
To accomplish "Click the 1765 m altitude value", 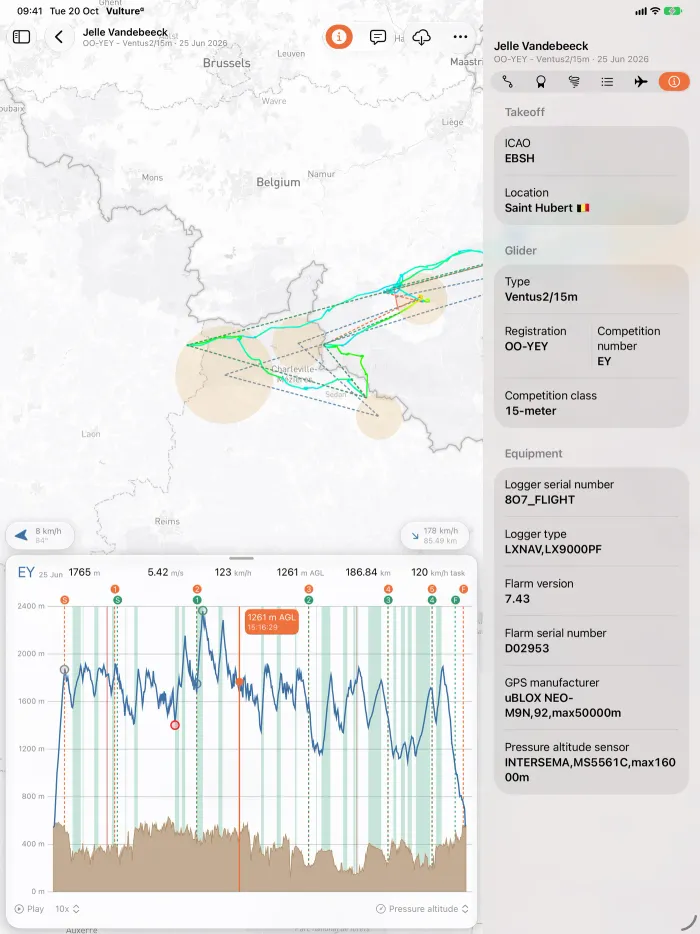I will pyautogui.click(x=84, y=572).
